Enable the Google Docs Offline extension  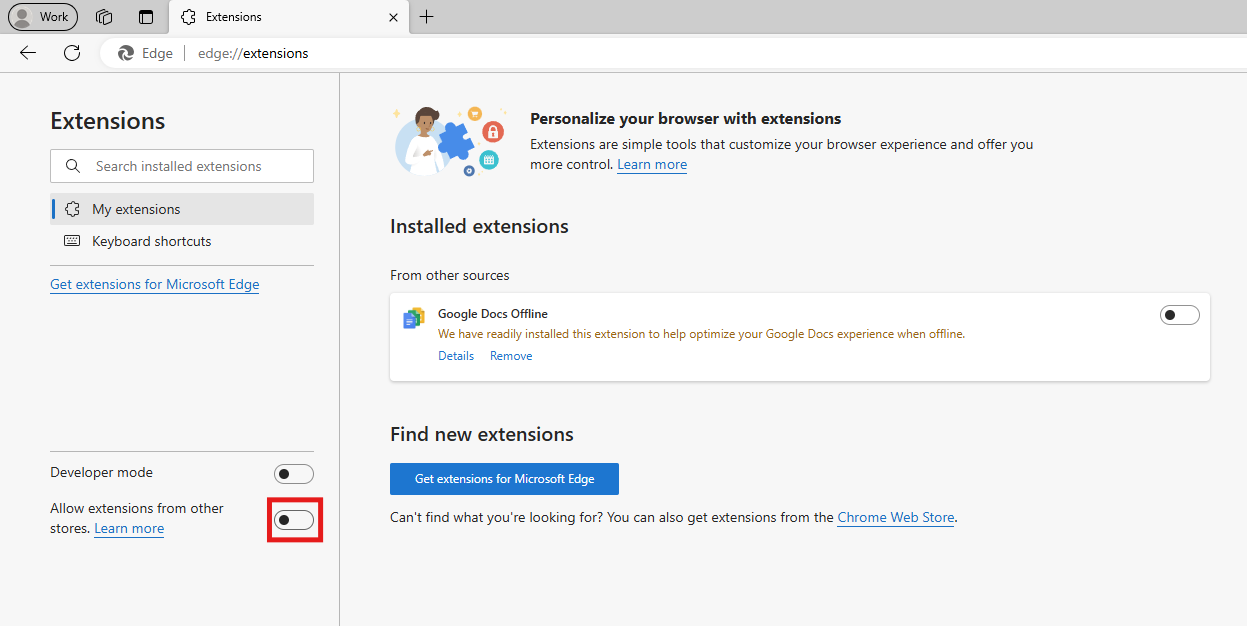pos(1179,315)
